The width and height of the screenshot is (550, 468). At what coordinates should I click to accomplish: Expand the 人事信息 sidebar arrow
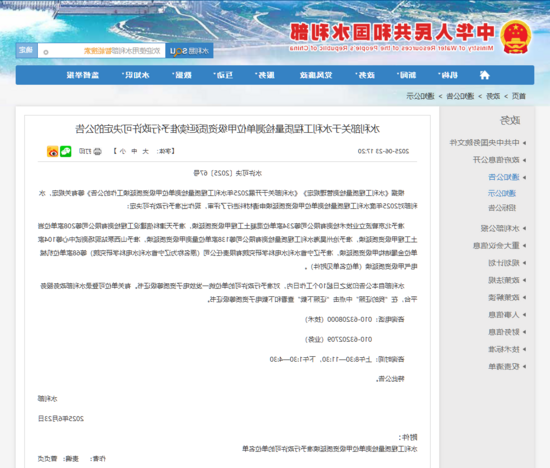(524, 315)
